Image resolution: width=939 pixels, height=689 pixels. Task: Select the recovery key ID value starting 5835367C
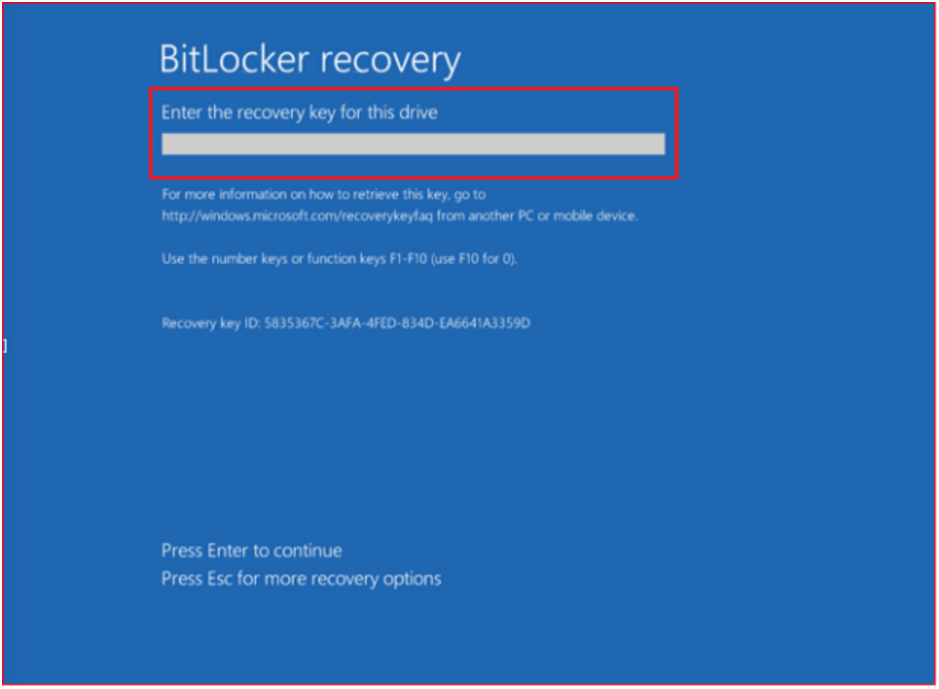tap(397, 324)
